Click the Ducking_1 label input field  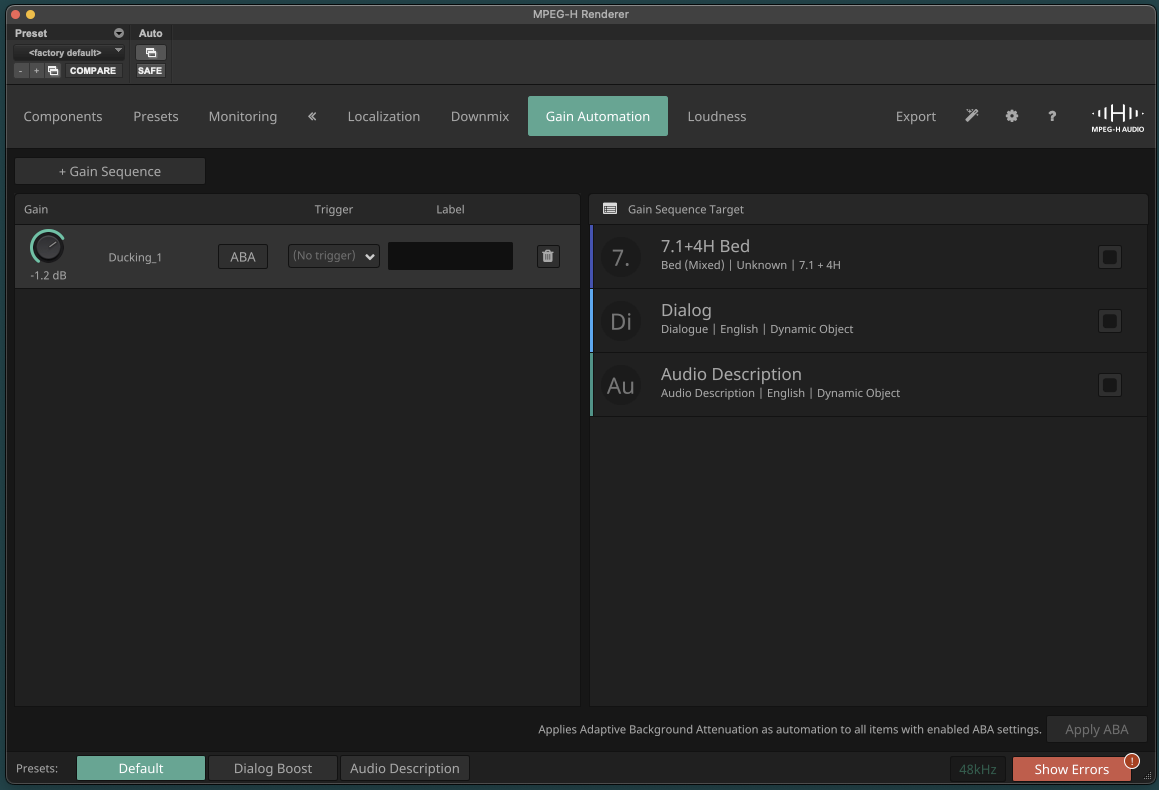(x=450, y=256)
